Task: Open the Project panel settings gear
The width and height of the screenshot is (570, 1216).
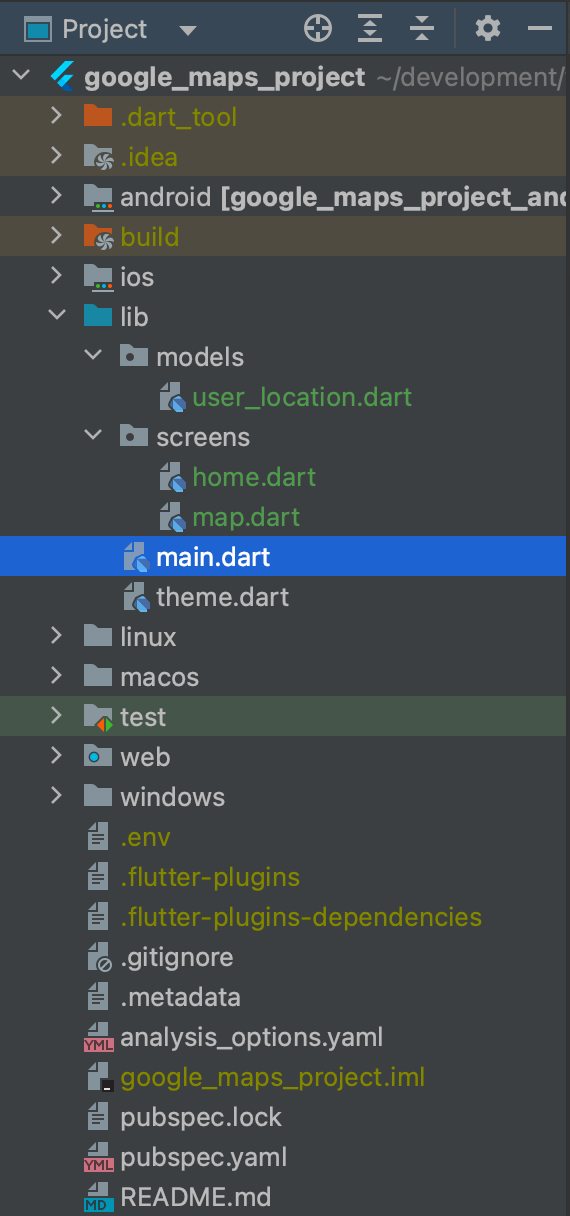Action: coord(487,28)
